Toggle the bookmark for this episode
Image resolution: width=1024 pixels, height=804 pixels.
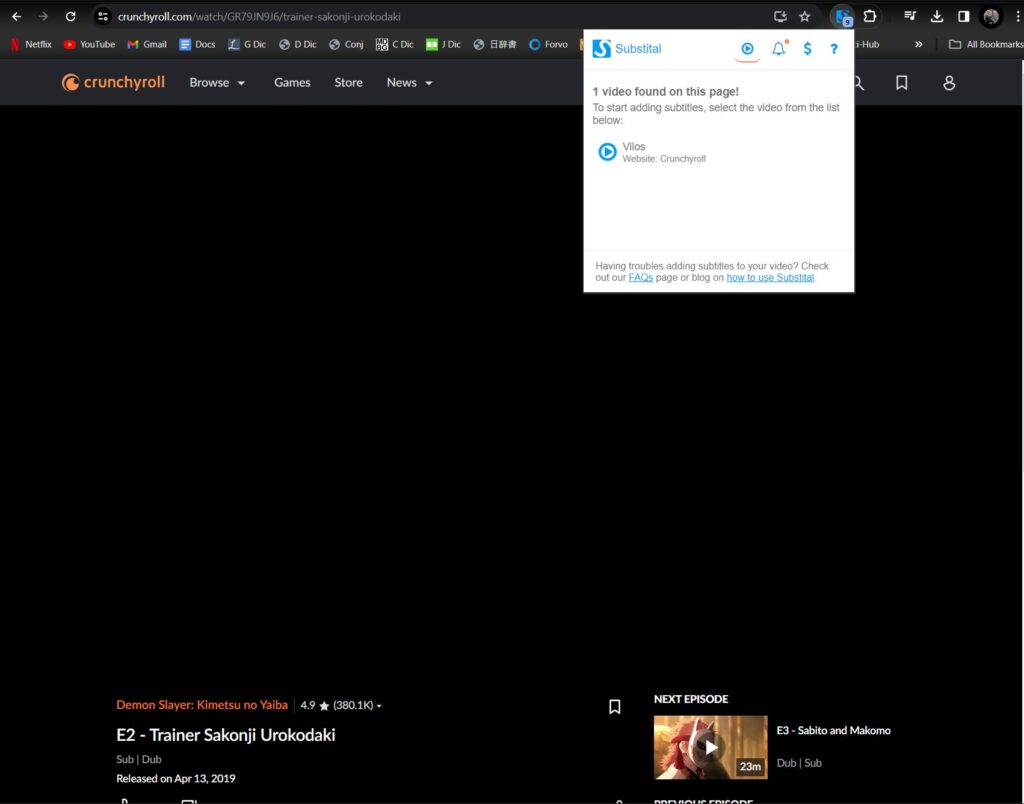pyautogui.click(x=614, y=707)
